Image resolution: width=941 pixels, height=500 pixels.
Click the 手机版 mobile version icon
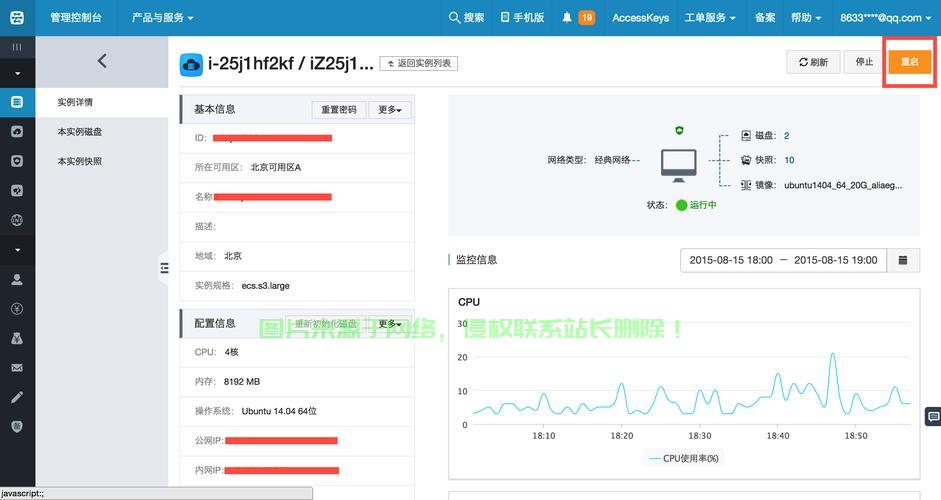(505, 17)
